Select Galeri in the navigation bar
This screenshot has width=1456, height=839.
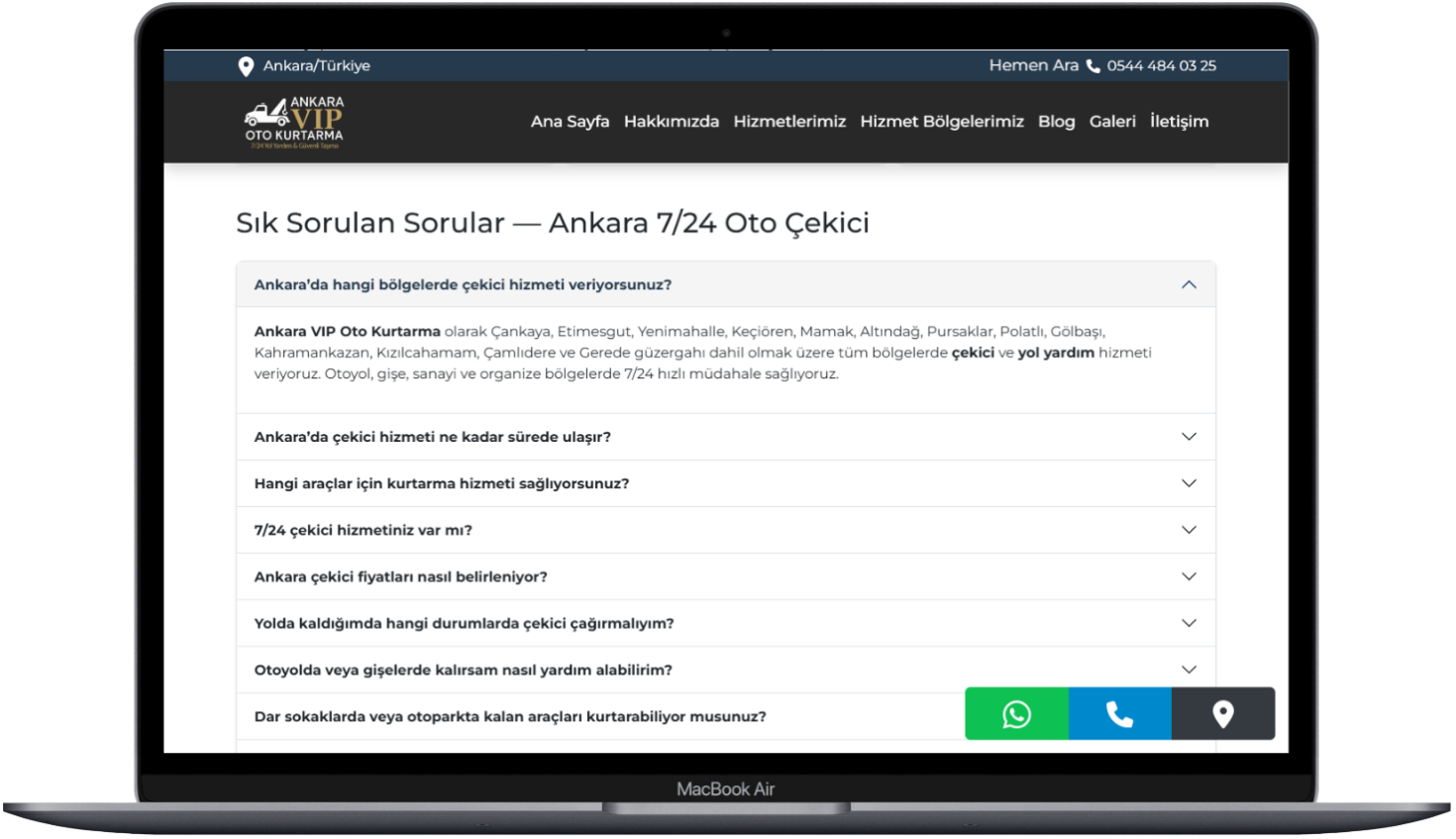pos(1112,121)
